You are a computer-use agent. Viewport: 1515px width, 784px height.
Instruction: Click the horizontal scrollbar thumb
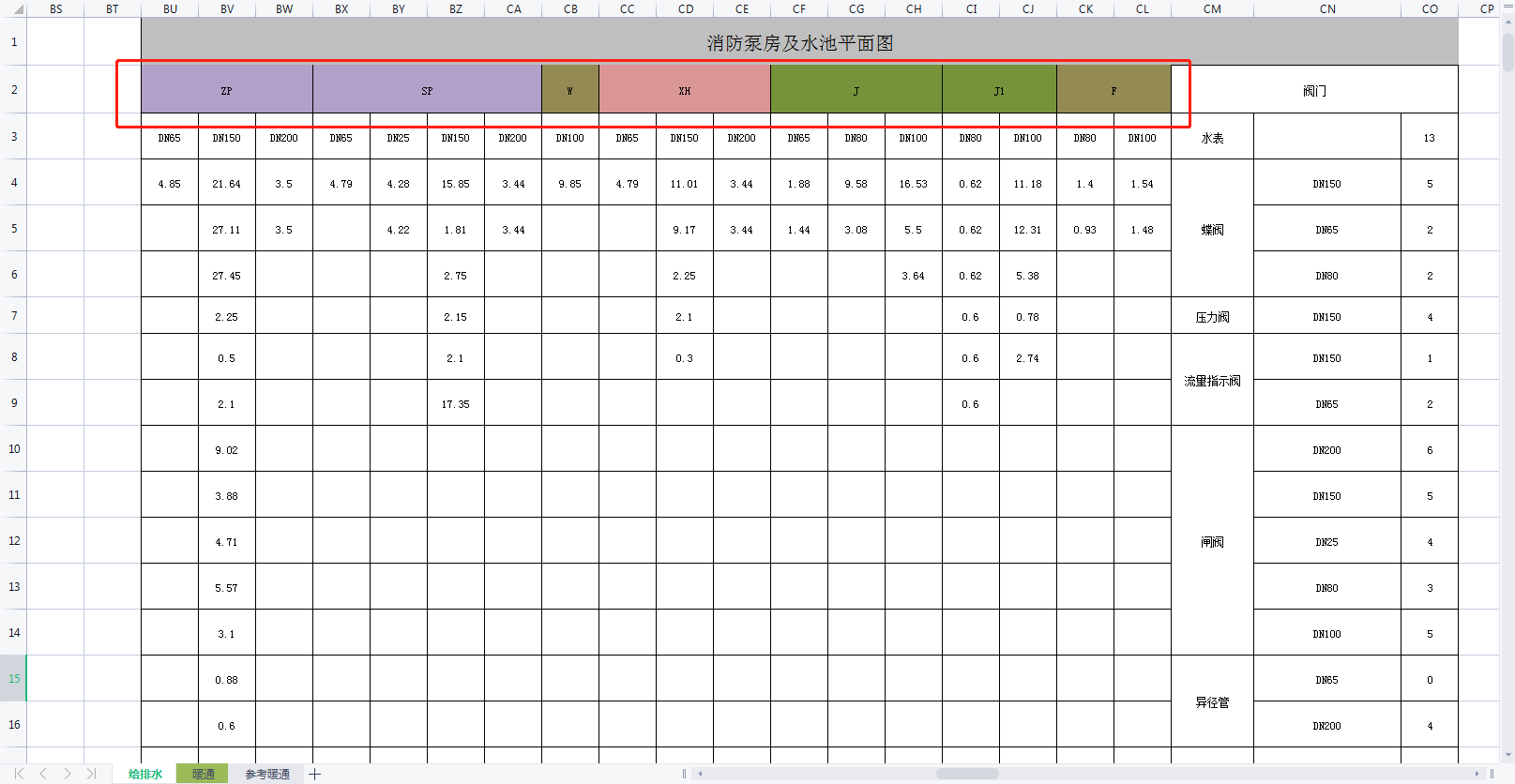[967, 774]
